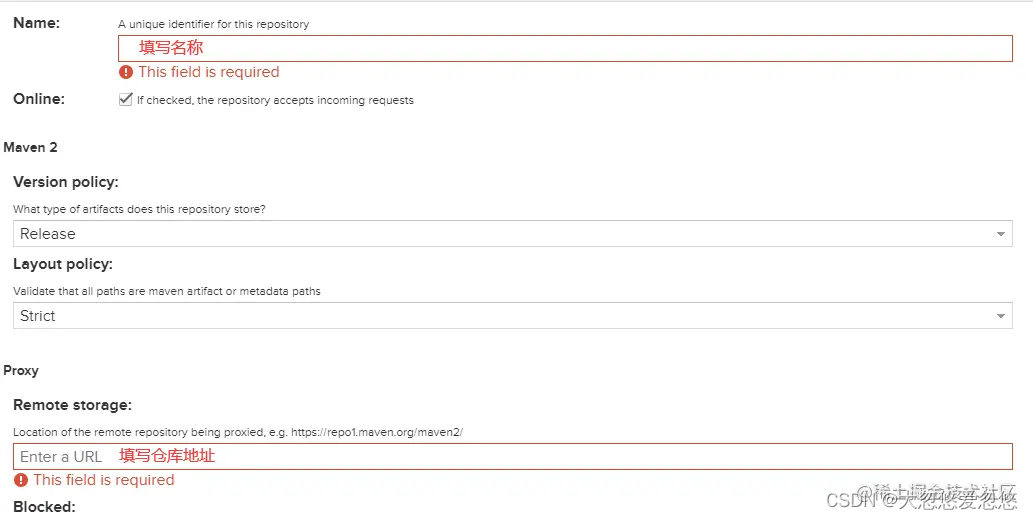Screen dimensions: 1033x519
Task: Click the 'Online:' field label
Action: 39,98
